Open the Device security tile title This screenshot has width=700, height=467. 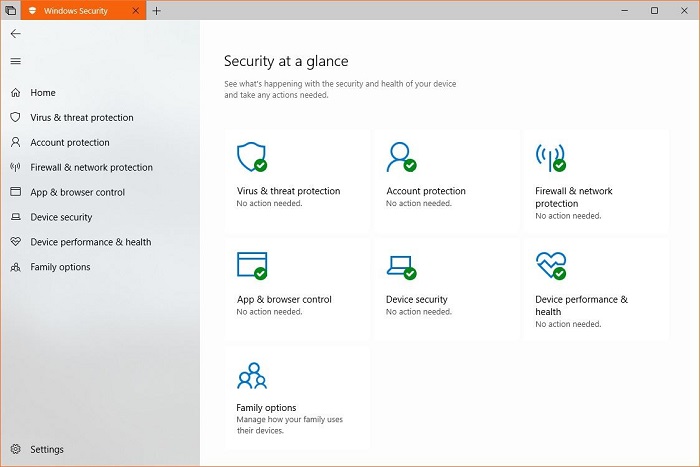click(x=417, y=300)
